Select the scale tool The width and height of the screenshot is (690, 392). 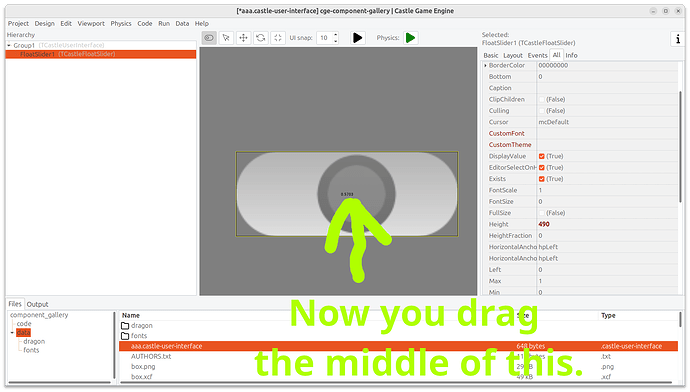tap(278, 38)
